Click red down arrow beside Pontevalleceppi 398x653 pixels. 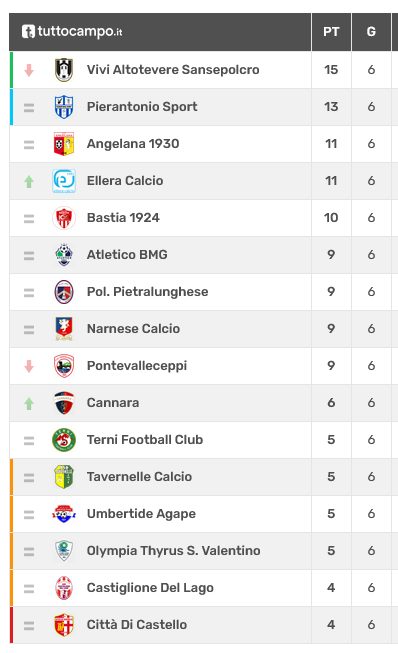29,366
